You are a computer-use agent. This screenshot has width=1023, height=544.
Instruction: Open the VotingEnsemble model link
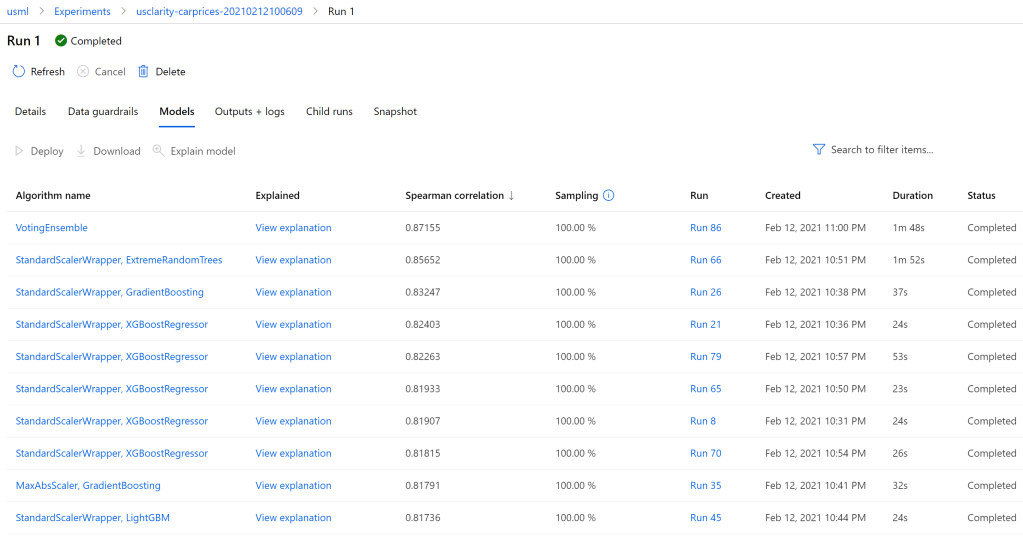pyautogui.click(x=52, y=228)
